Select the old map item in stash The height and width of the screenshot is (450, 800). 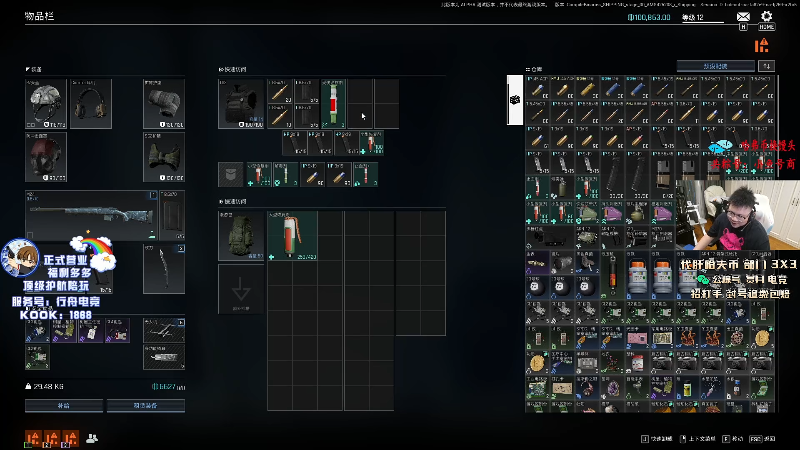(x=562, y=388)
